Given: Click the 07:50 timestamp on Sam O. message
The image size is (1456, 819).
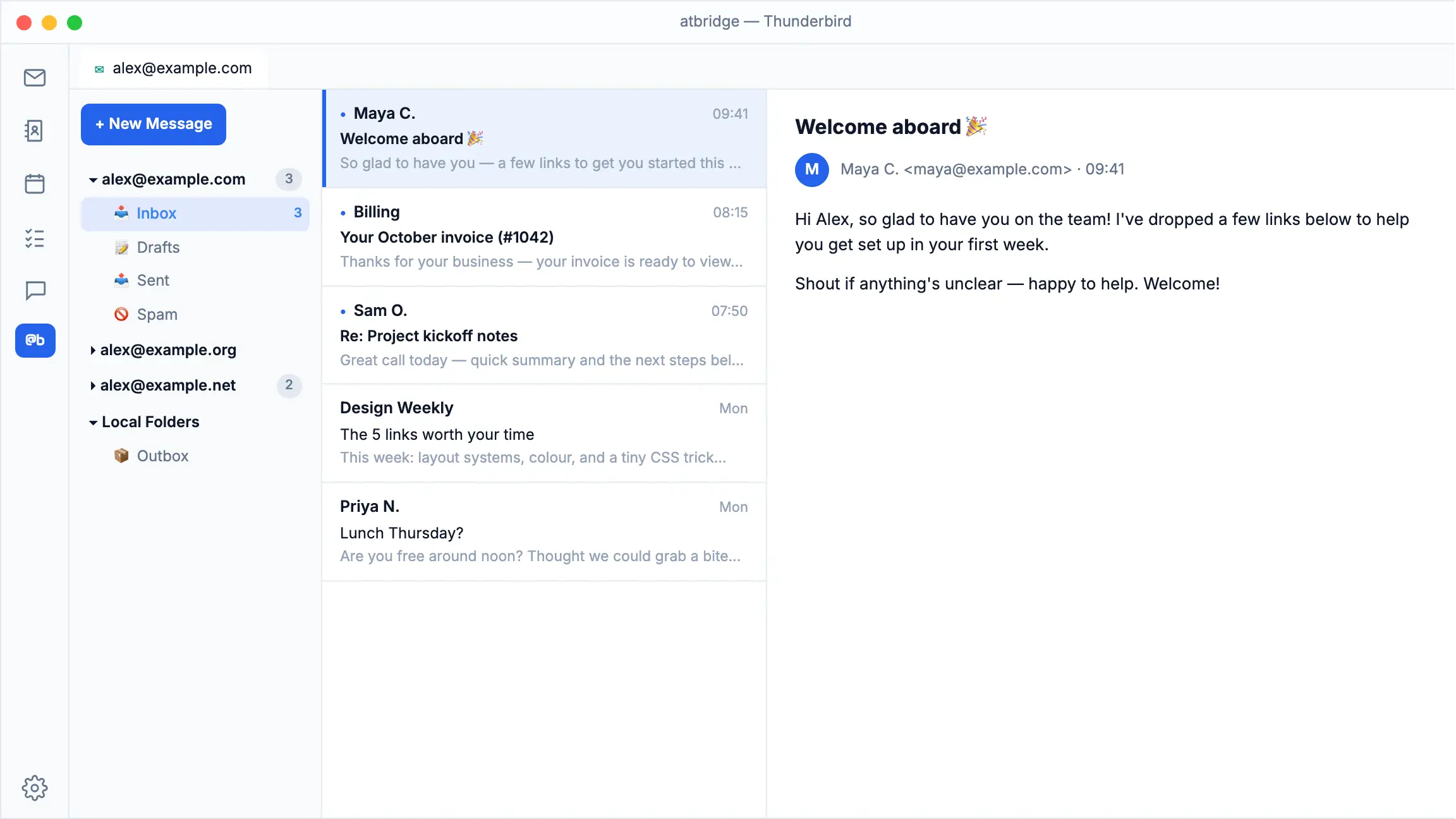Looking at the screenshot, I should (729, 312).
